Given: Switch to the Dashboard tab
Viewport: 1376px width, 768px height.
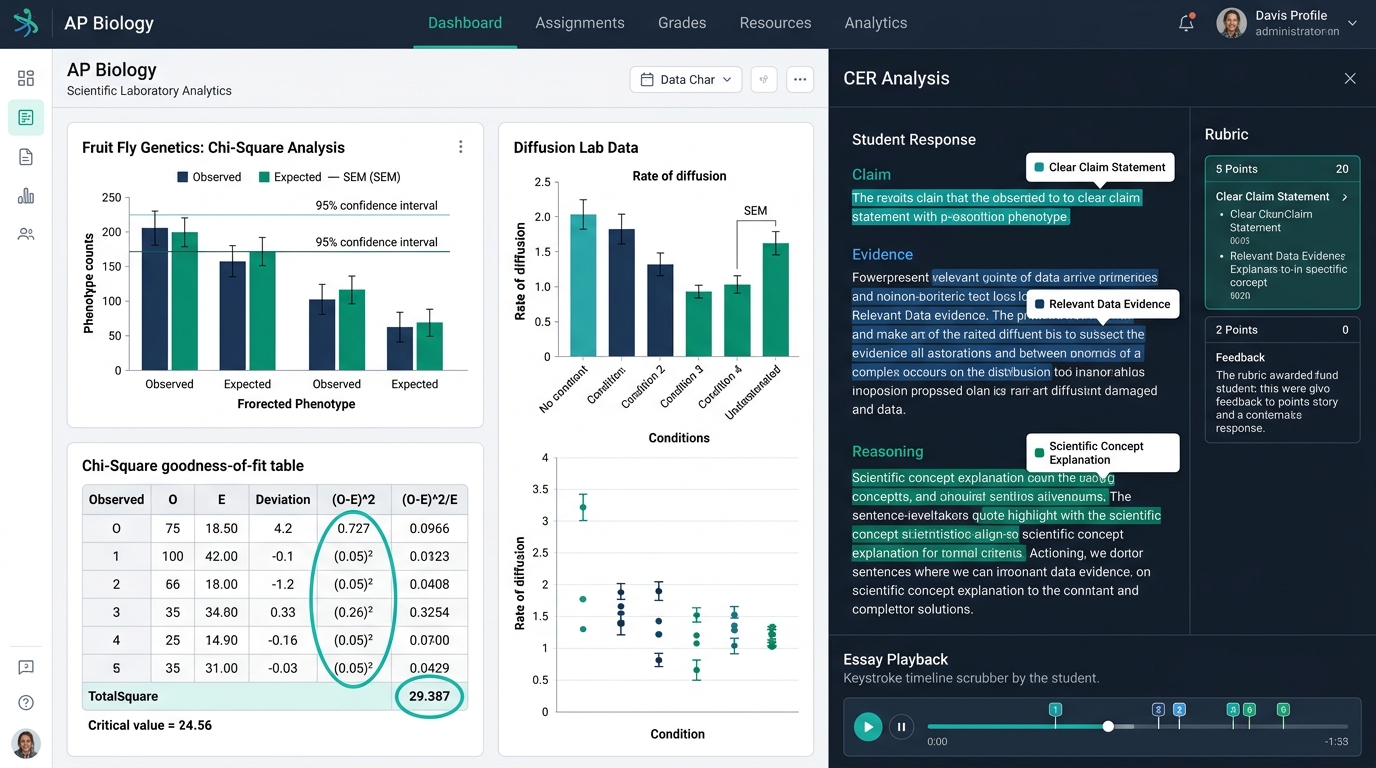Looking at the screenshot, I should pos(465,23).
